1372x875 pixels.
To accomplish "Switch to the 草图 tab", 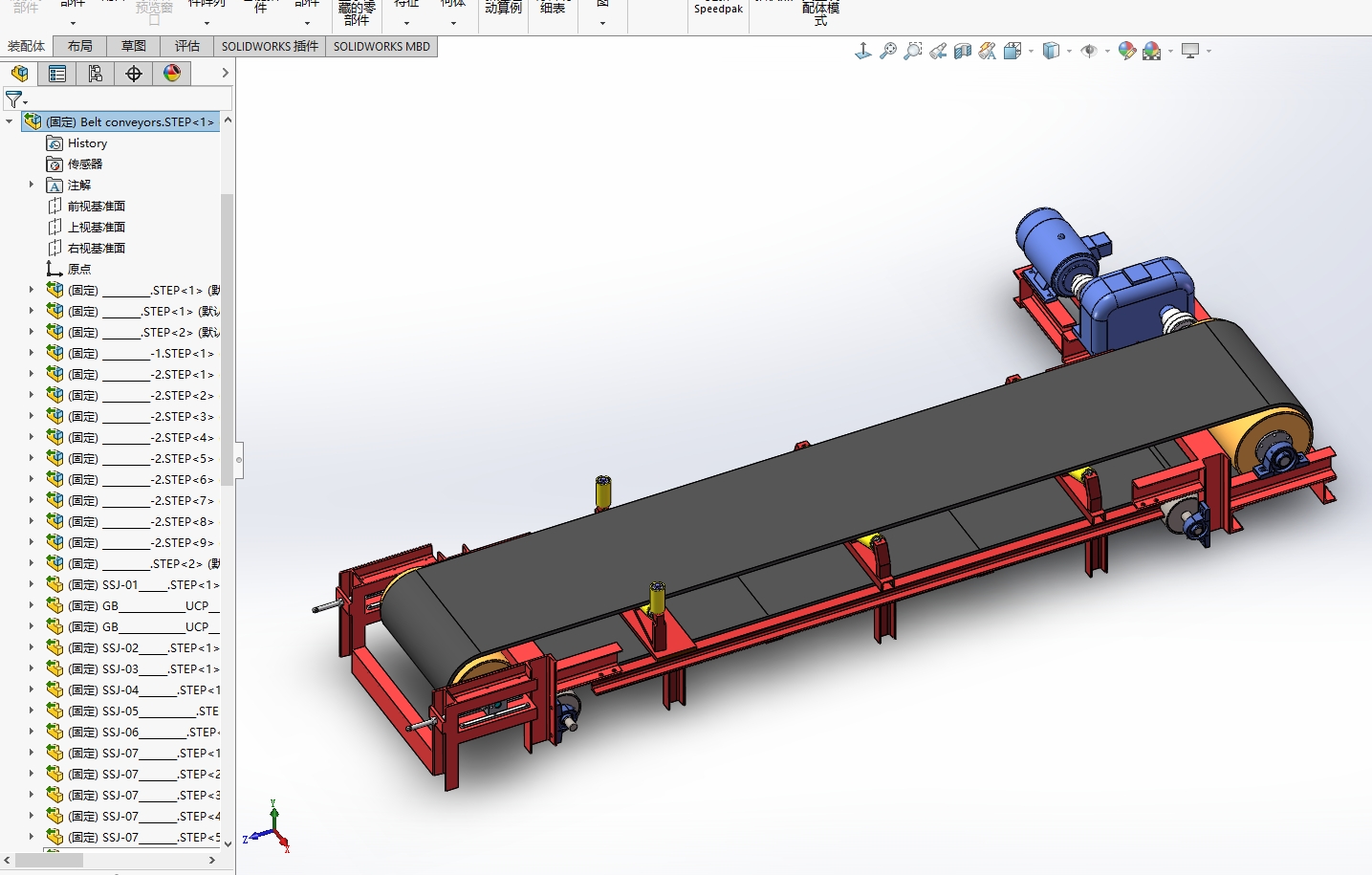I will [x=134, y=46].
